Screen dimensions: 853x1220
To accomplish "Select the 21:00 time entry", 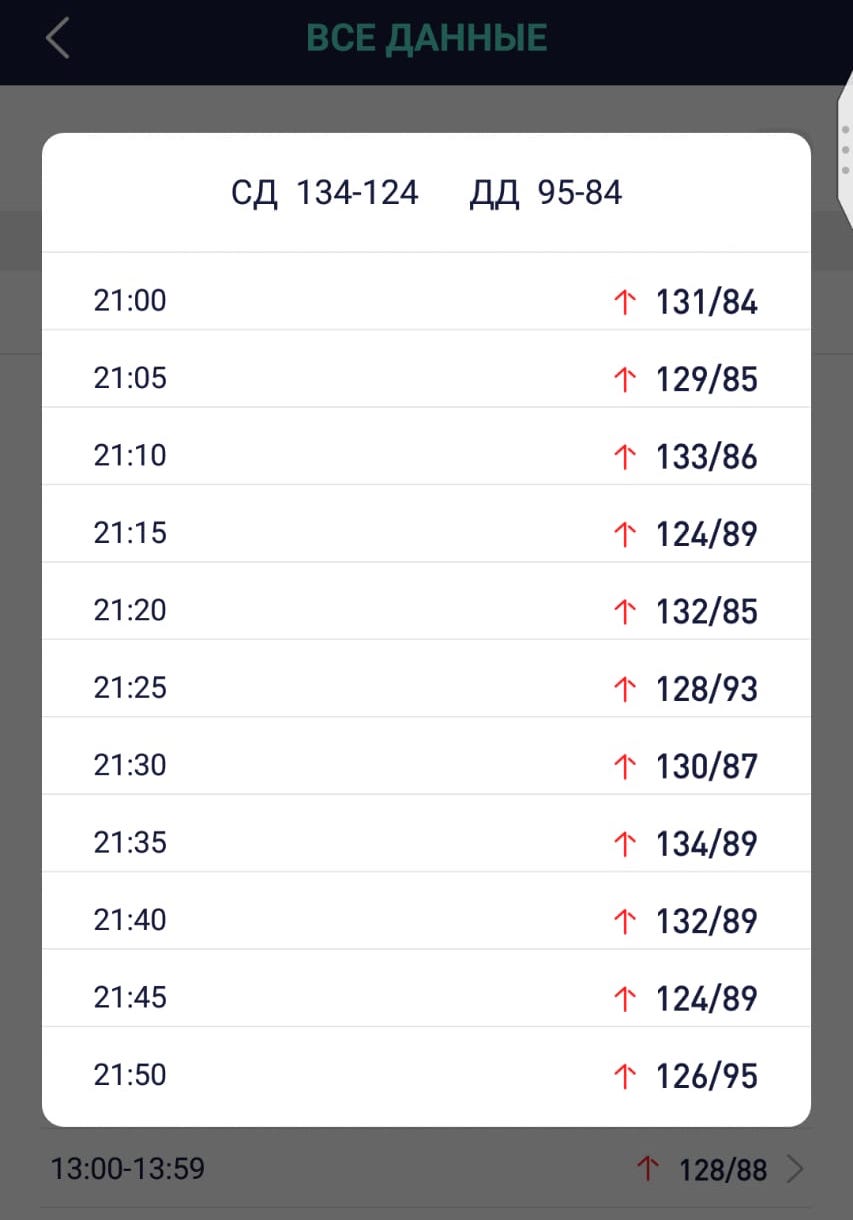I will pyautogui.click(x=130, y=301).
